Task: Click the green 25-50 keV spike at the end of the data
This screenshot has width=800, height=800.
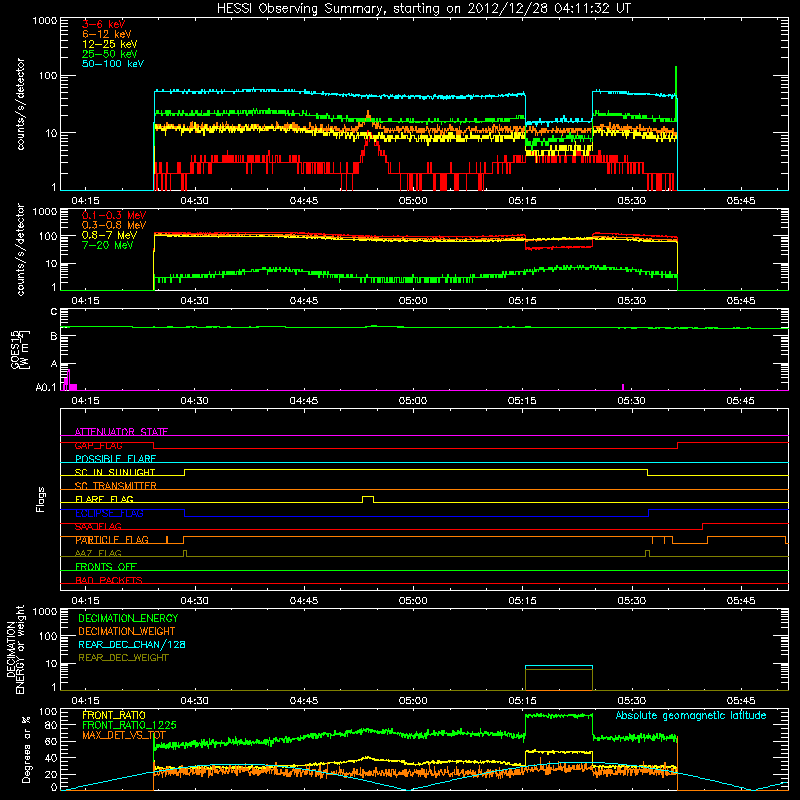Action: click(676, 94)
